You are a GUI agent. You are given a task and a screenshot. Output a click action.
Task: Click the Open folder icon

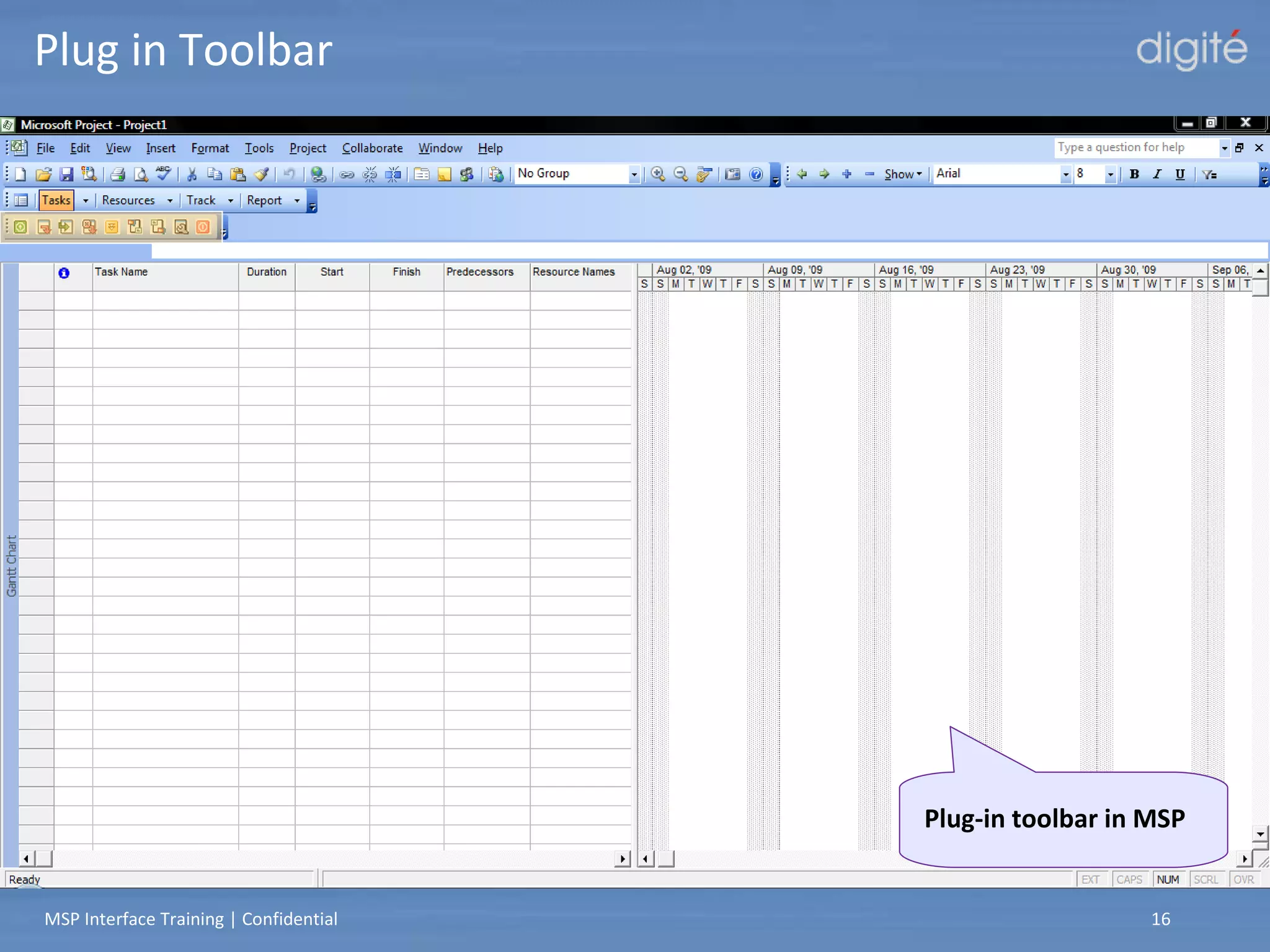(43, 174)
